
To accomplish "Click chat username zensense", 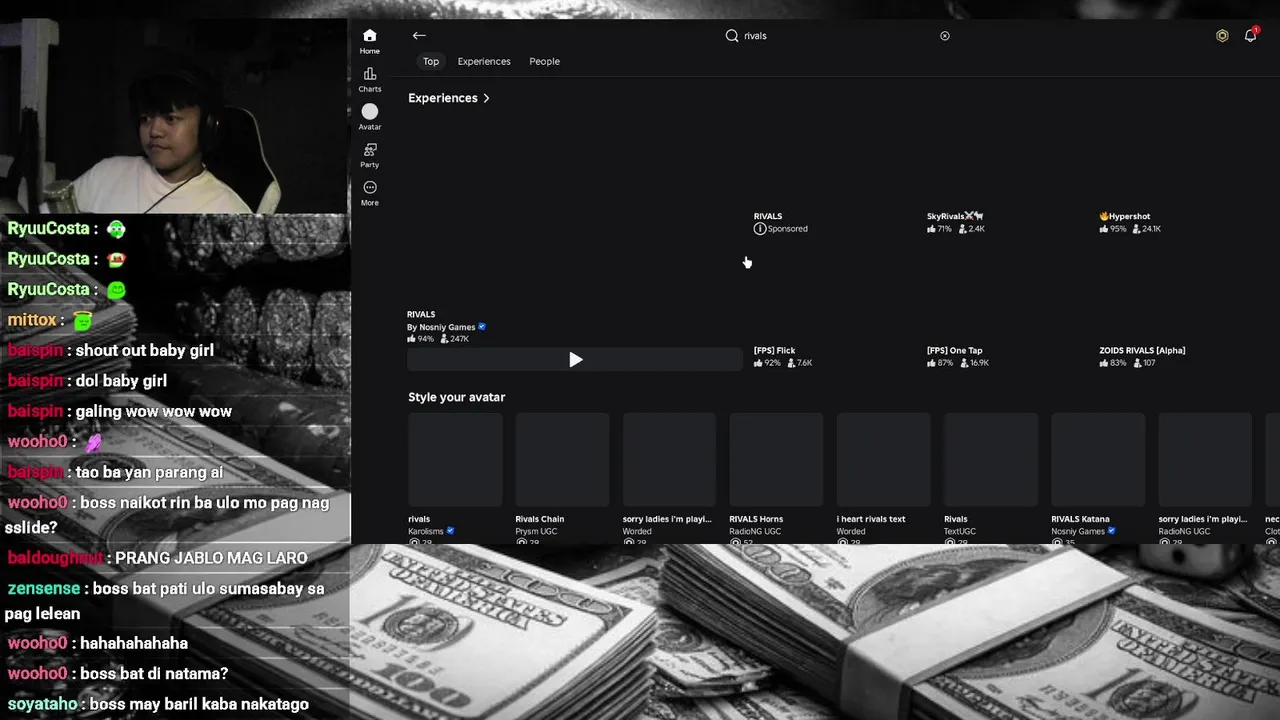I will 44,588.
